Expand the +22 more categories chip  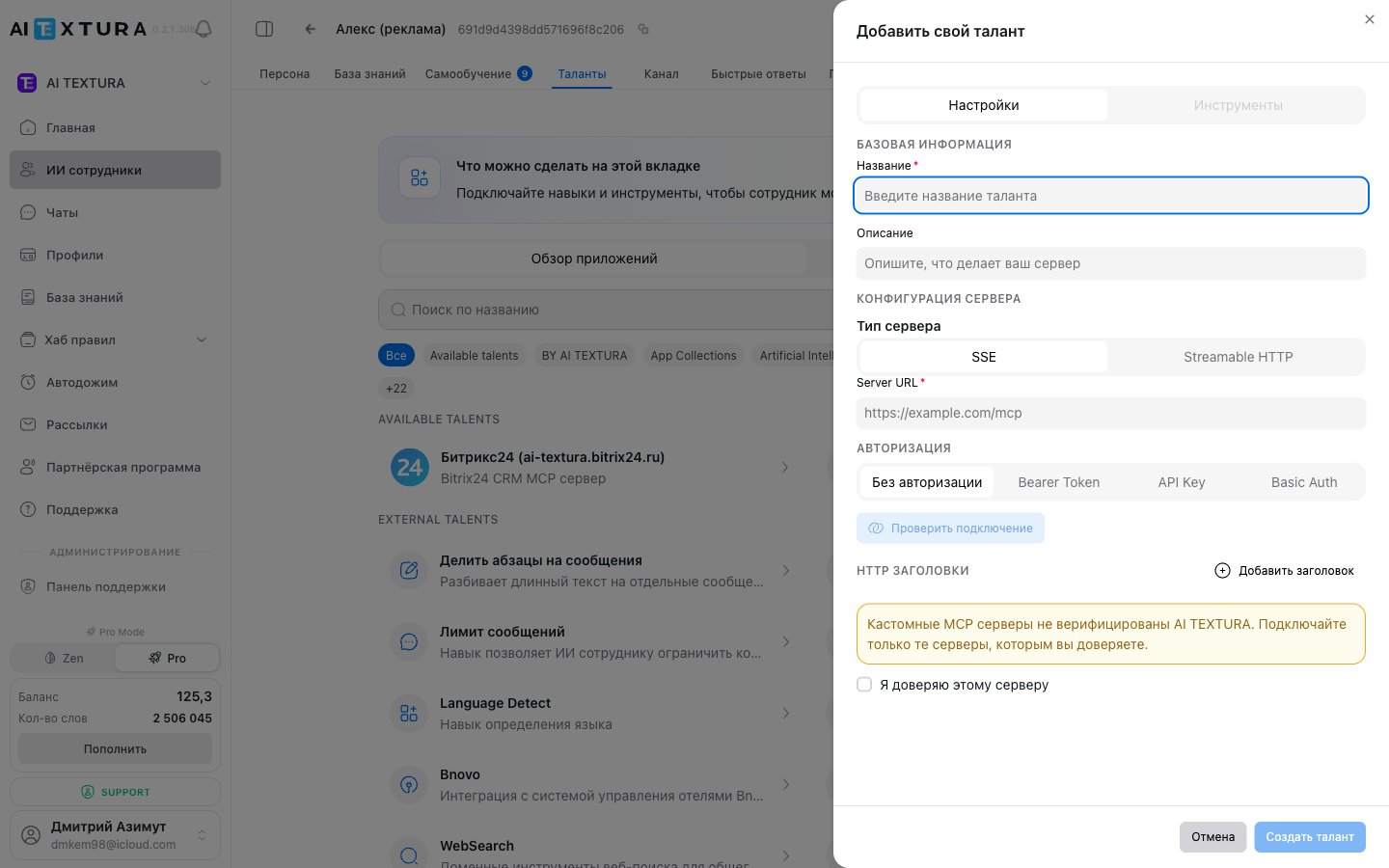[x=396, y=389]
